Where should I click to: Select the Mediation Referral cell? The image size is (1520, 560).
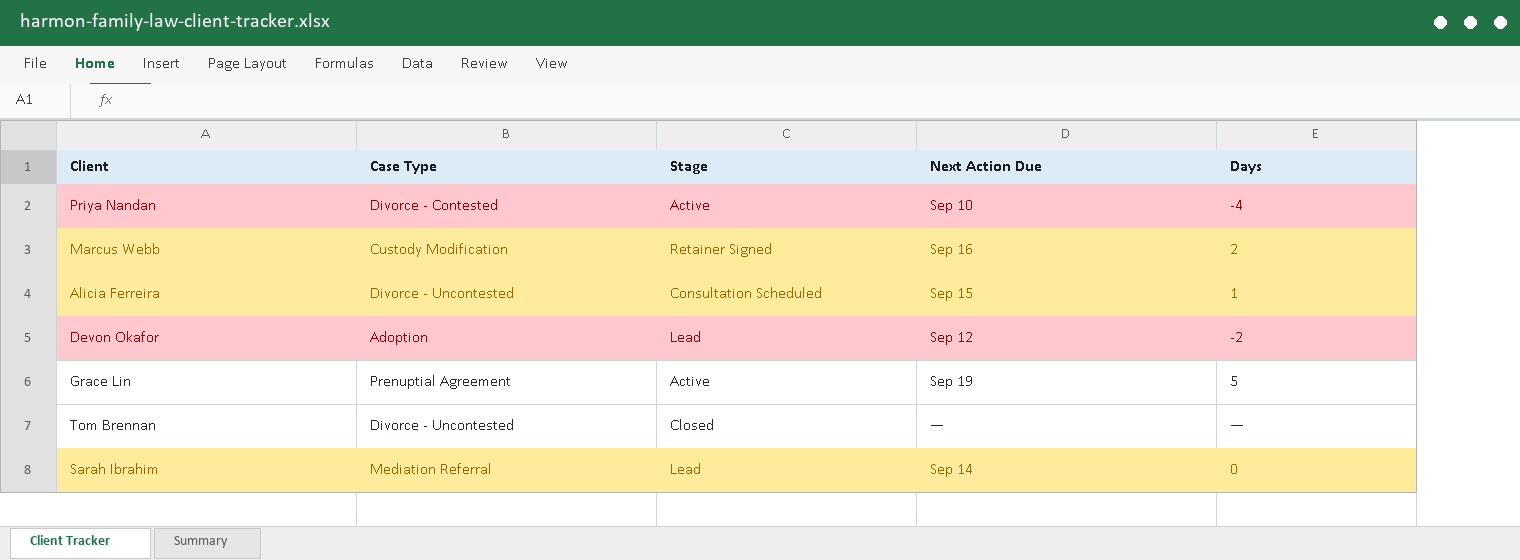pos(506,470)
